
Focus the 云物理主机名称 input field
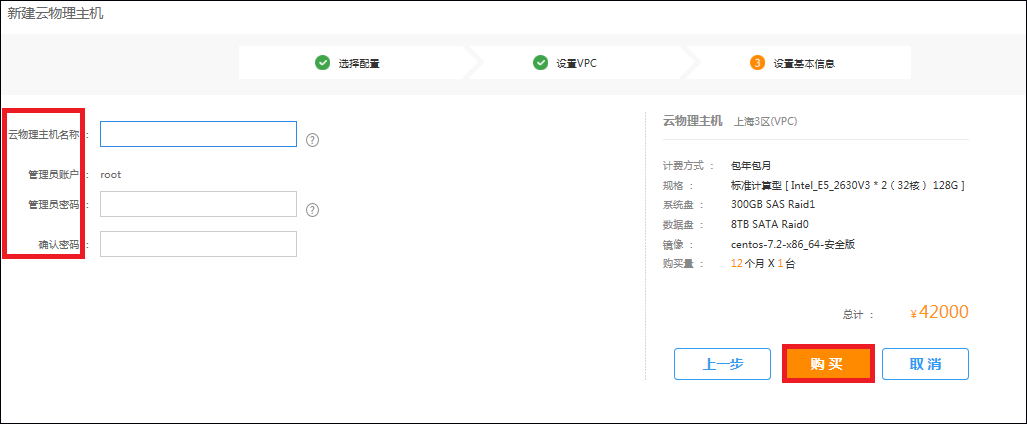tap(198, 134)
